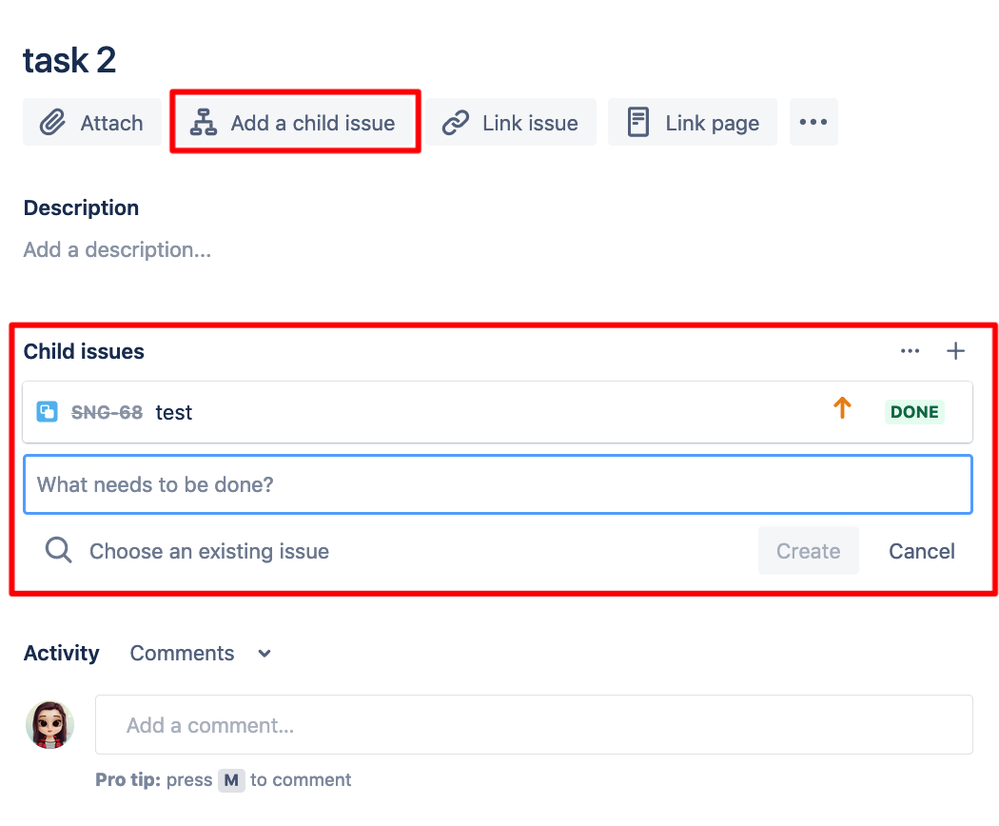The height and width of the screenshot is (826, 999).
Task: Select the Activity section label
Action: coord(61,653)
